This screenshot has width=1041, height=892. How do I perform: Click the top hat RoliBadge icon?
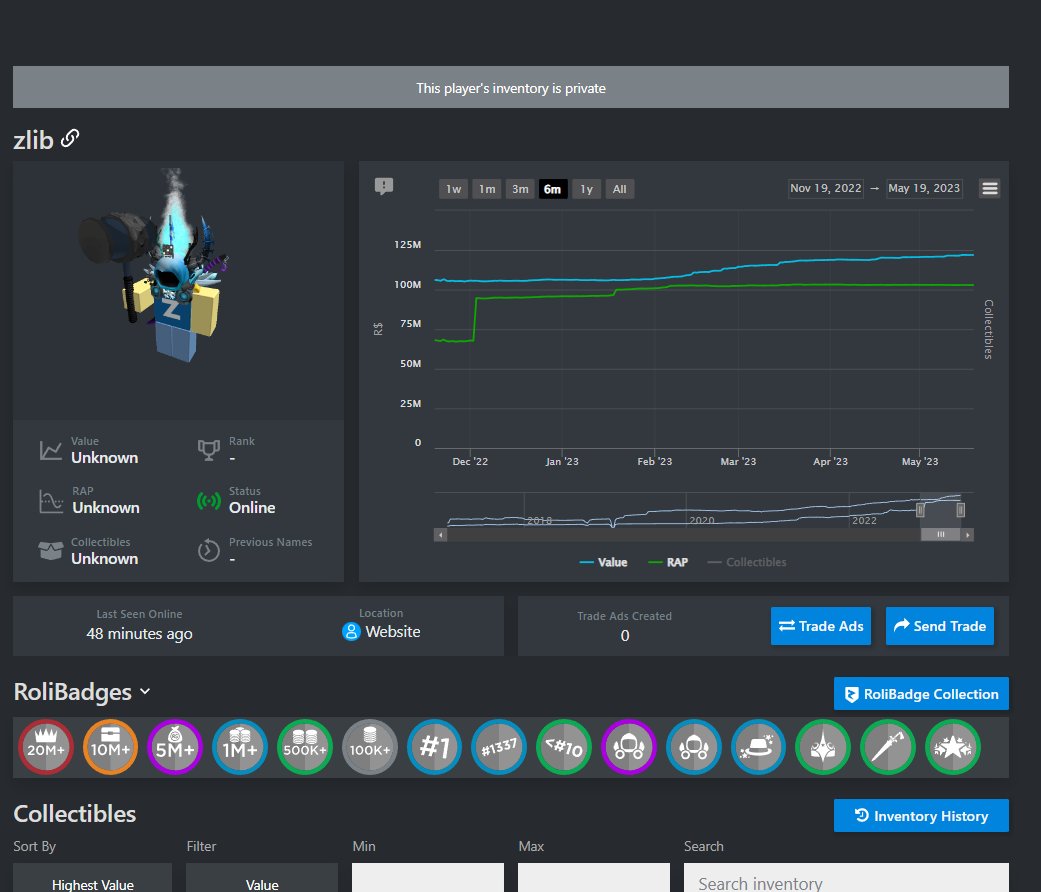tap(758, 747)
